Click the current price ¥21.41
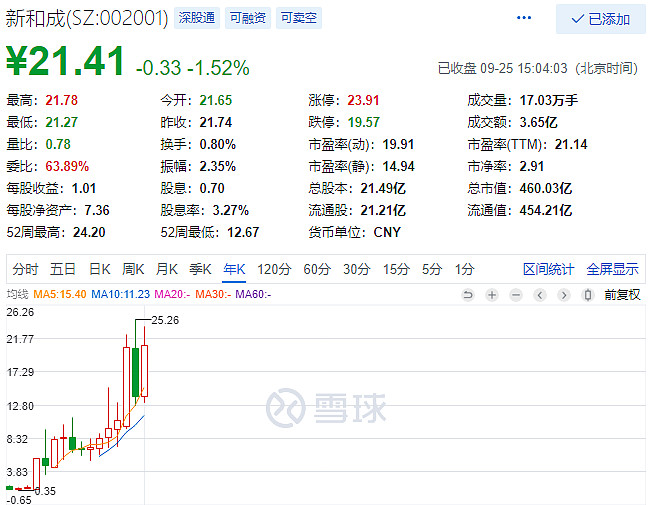The height and width of the screenshot is (505, 662). (65, 61)
